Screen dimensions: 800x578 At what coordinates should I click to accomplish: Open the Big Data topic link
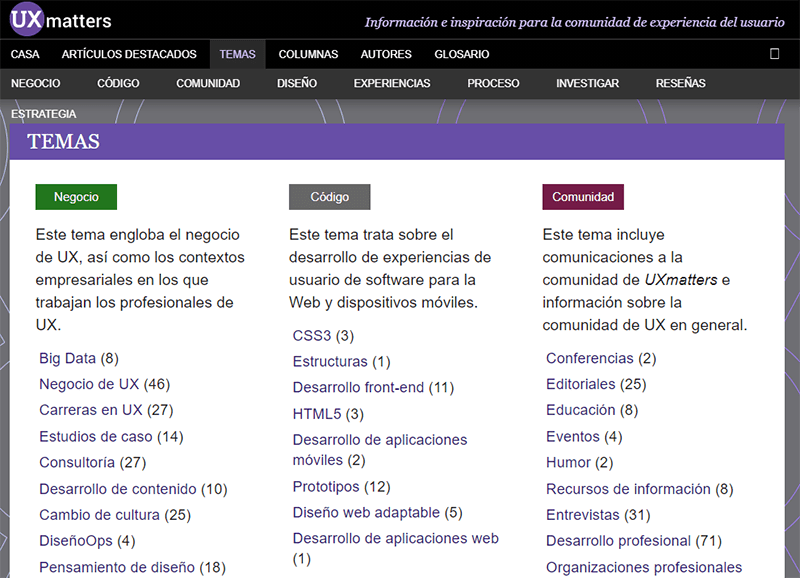click(68, 358)
